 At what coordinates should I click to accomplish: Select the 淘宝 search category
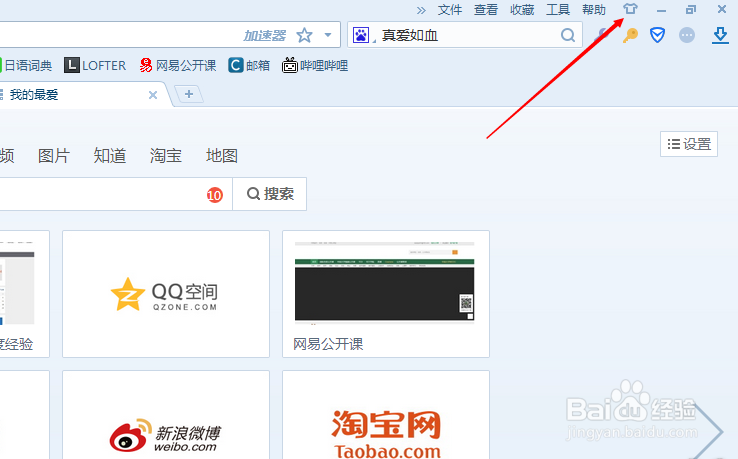[166, 156]
